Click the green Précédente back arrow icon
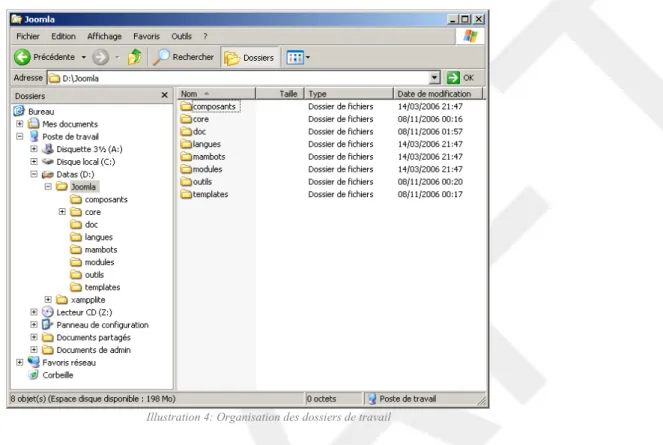 [x=22, y=57]
